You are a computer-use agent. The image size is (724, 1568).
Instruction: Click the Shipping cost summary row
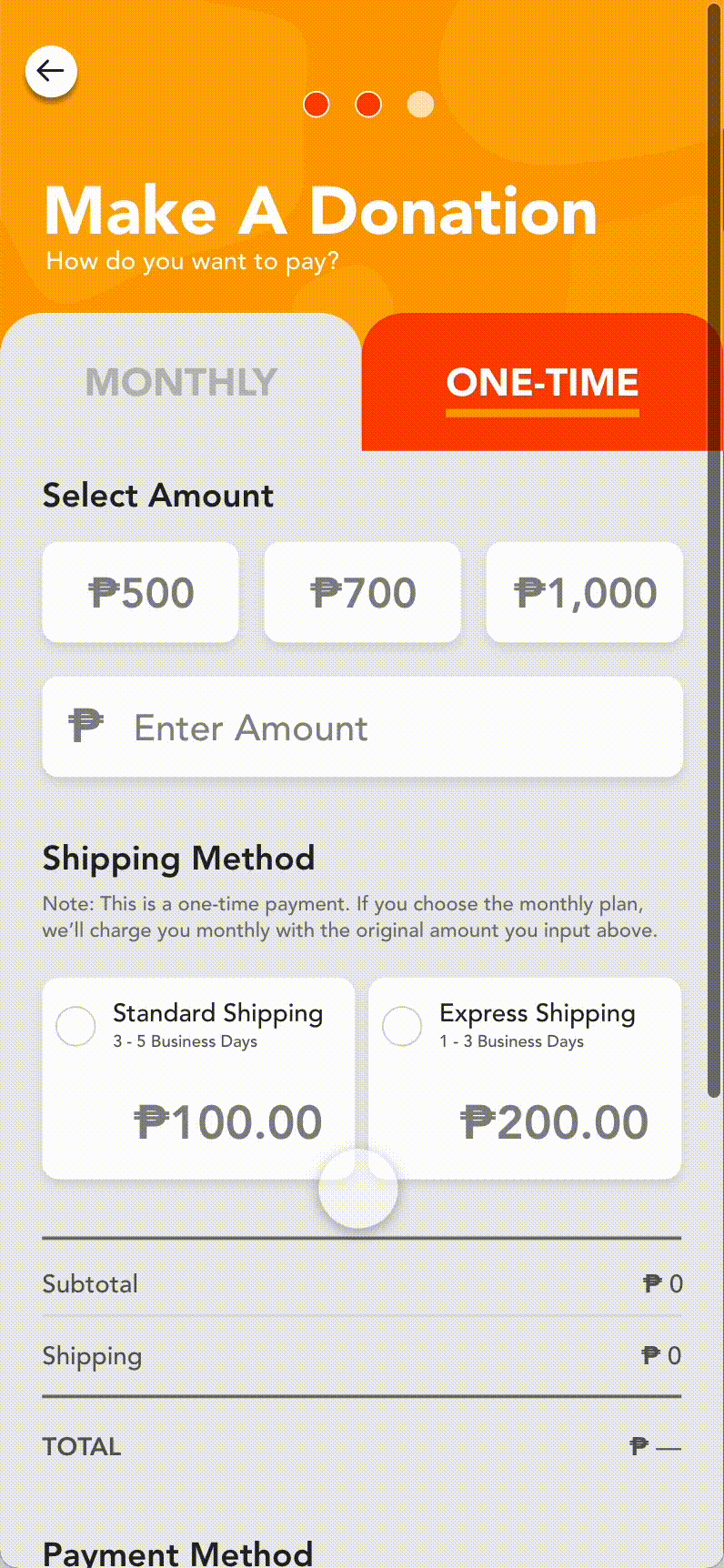click(x=362, y=1355)
